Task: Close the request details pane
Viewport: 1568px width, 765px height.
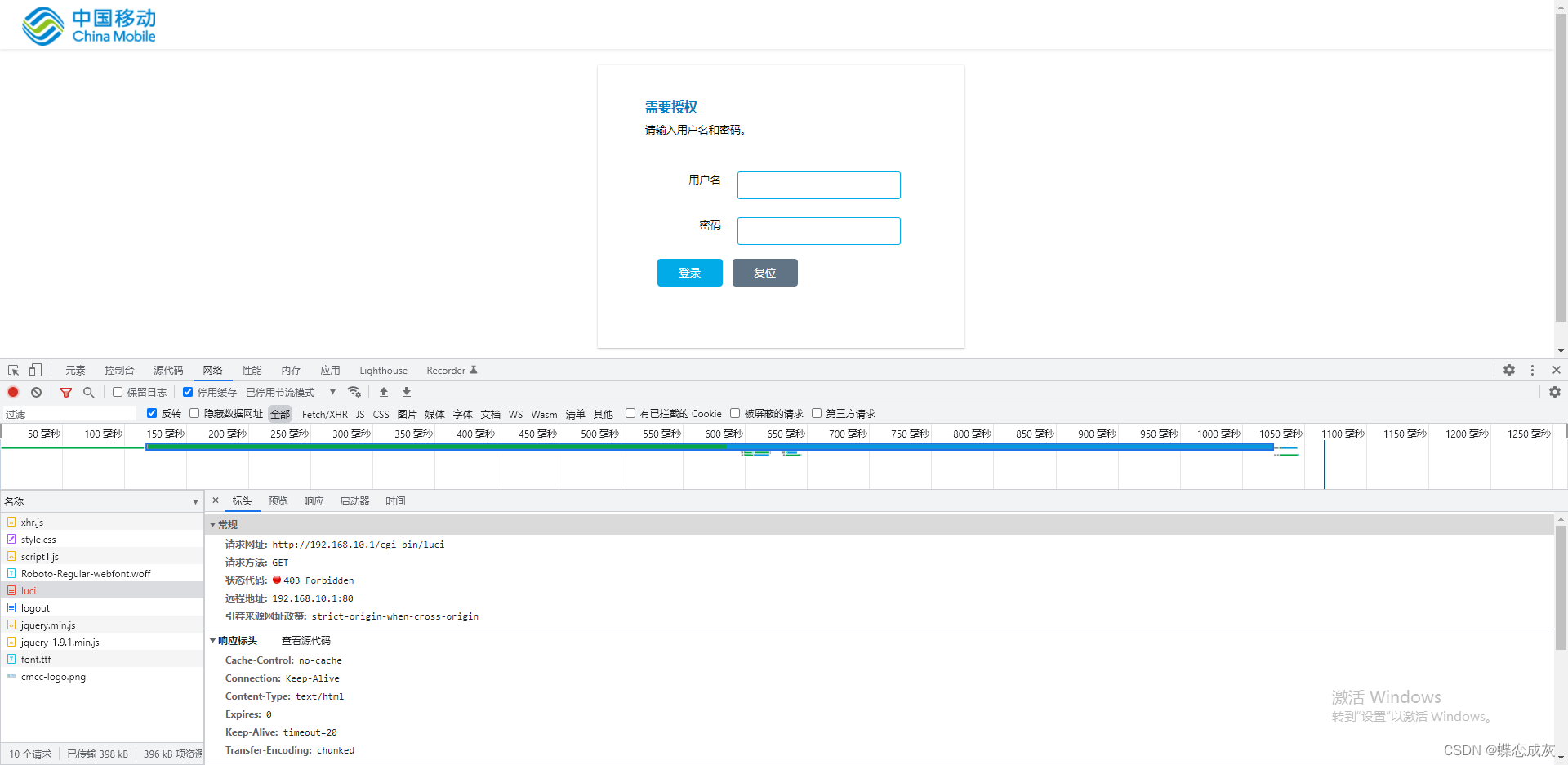Action: pyautogui.click(x=216, y=500)
